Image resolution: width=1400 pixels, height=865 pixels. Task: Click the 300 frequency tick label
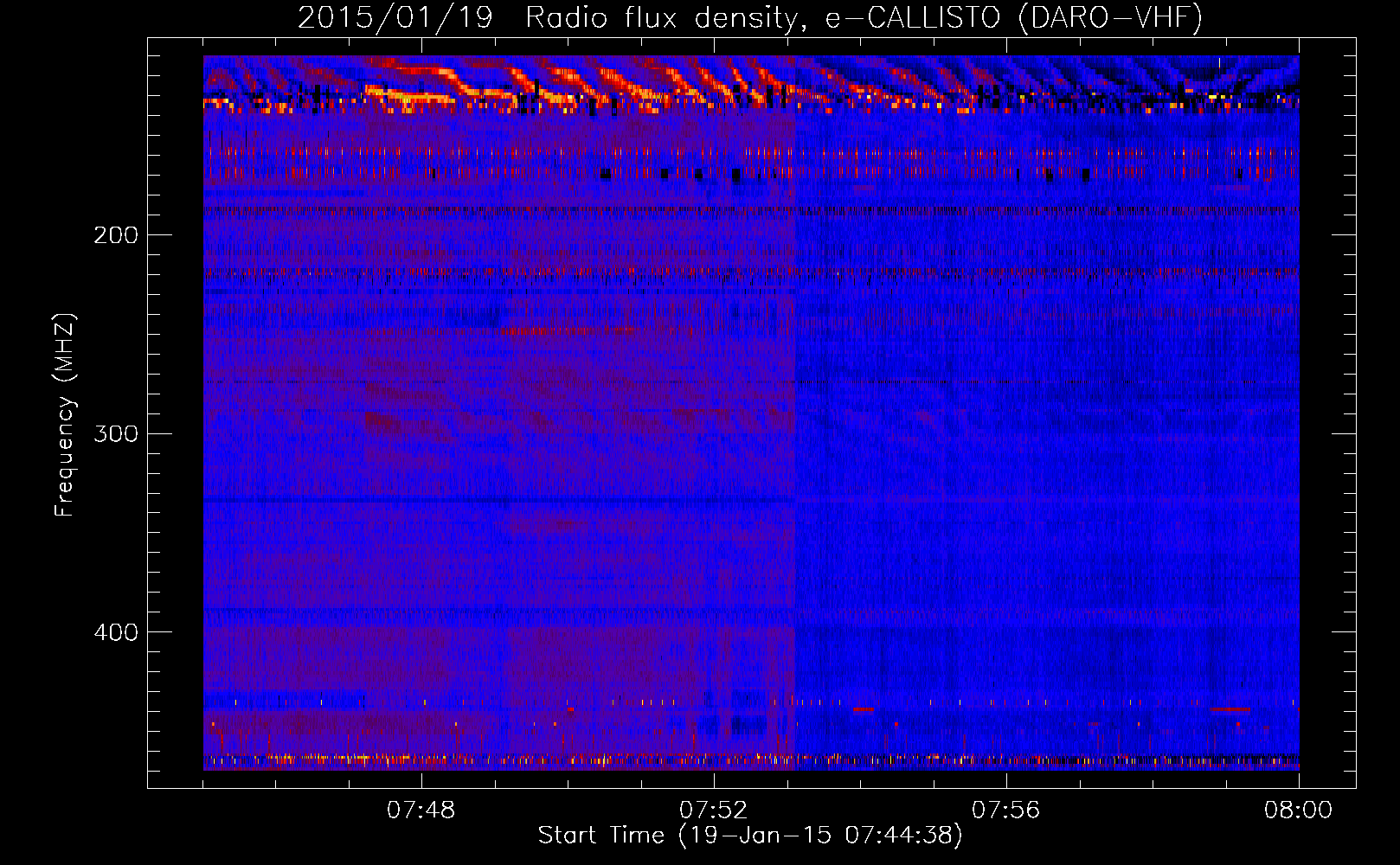point(116,433)
